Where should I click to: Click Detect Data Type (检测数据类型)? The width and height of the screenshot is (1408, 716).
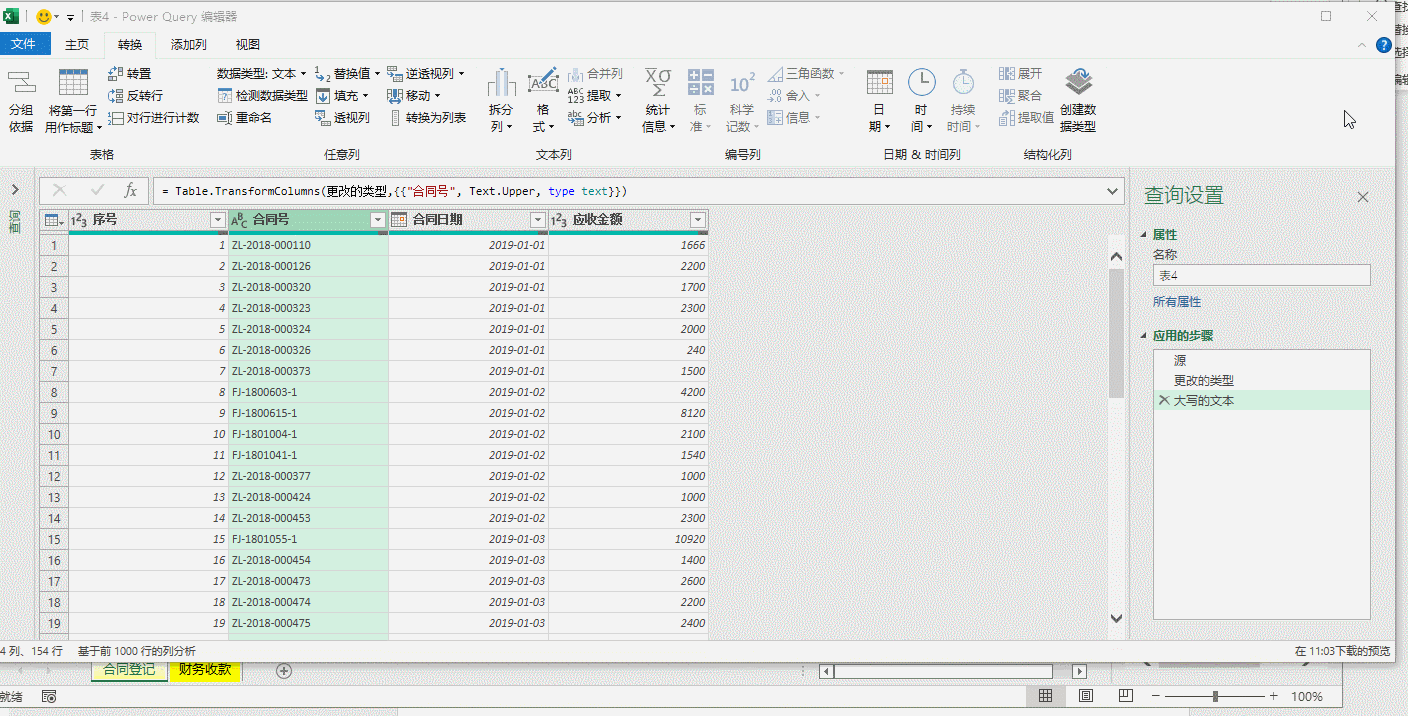pos(262,95)
